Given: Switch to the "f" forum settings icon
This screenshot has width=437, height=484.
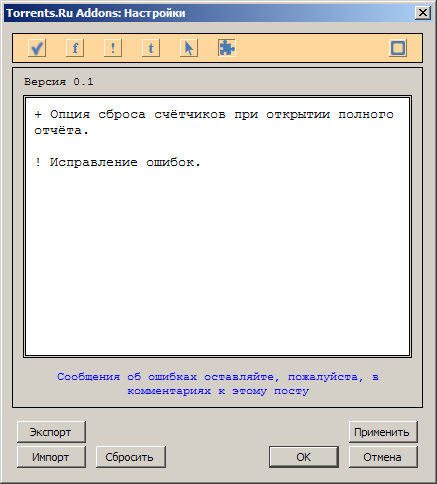Looking at the screenshot, I should coord(75,48).
